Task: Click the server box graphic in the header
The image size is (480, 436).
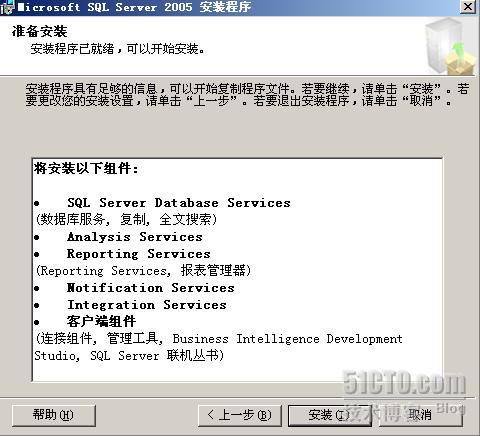Action: click(450, 47)
